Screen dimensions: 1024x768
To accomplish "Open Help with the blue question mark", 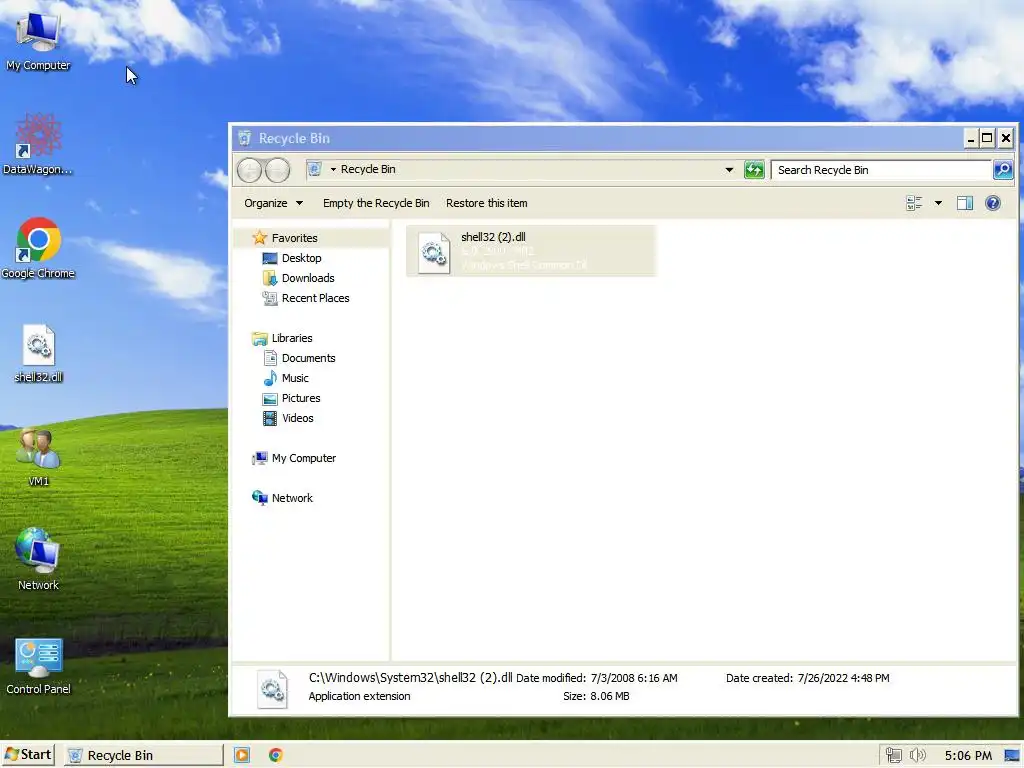I will click(x=993, y=203).
